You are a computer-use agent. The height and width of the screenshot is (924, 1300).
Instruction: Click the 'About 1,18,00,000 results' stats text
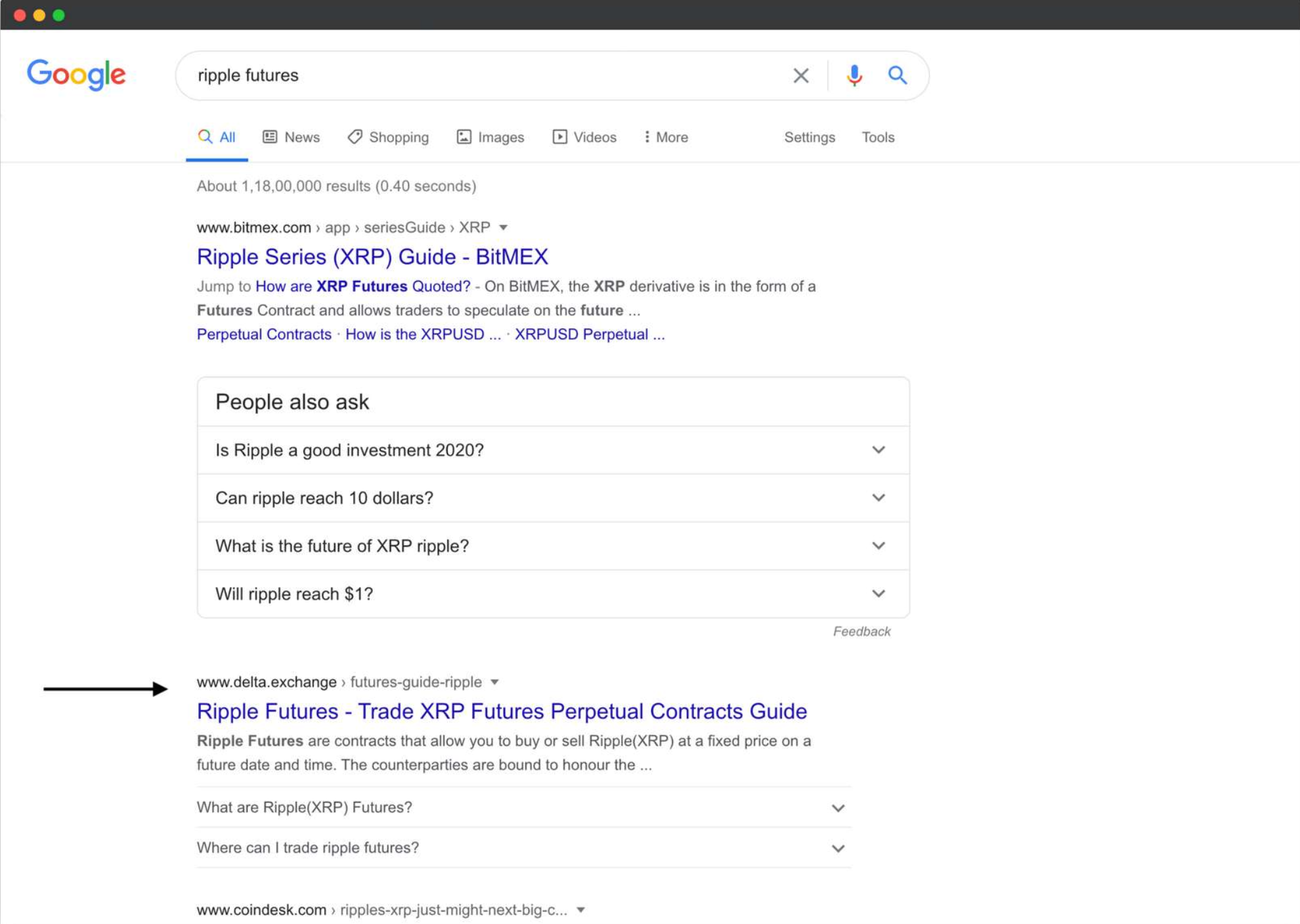[x=336, y=186]
